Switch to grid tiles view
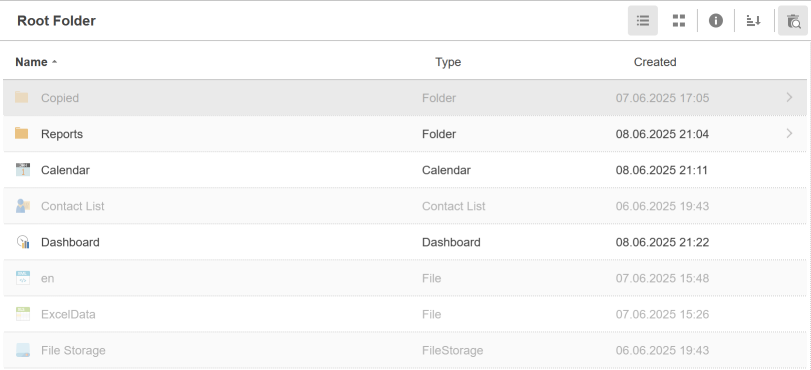 point(679,21)
